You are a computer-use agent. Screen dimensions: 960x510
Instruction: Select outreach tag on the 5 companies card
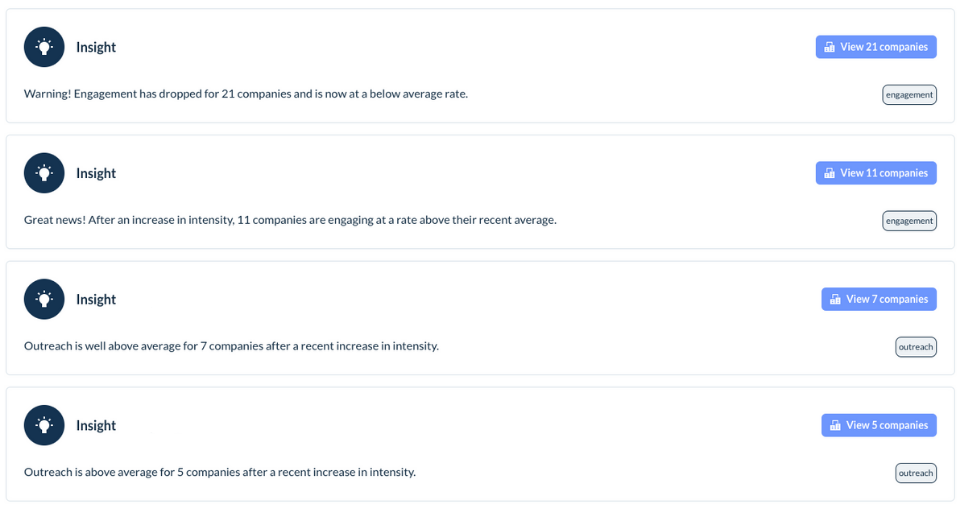[916, 473]
